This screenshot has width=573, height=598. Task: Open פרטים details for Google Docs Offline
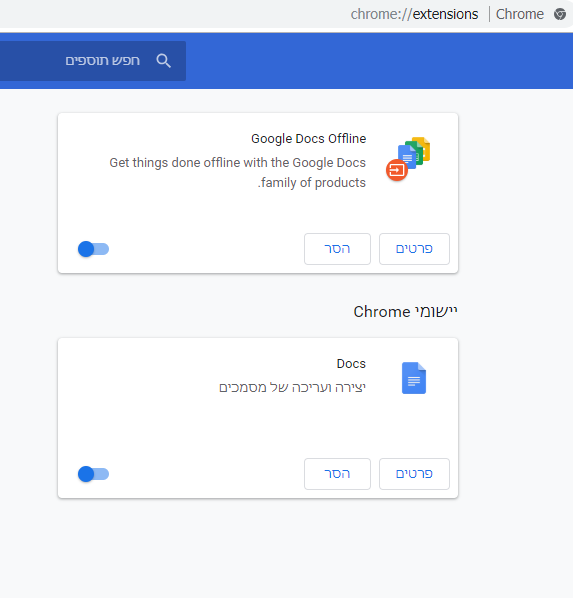coord(414,249)
